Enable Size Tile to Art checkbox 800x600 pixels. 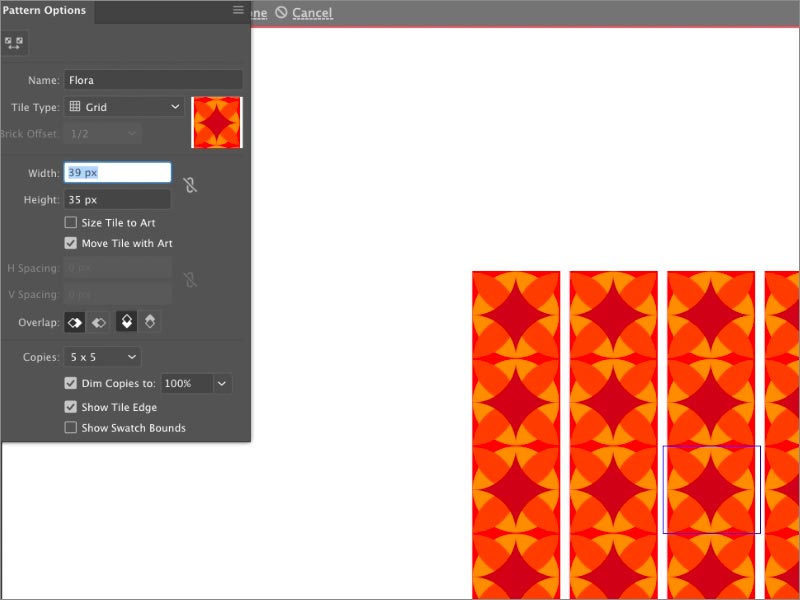coord(71,223)
